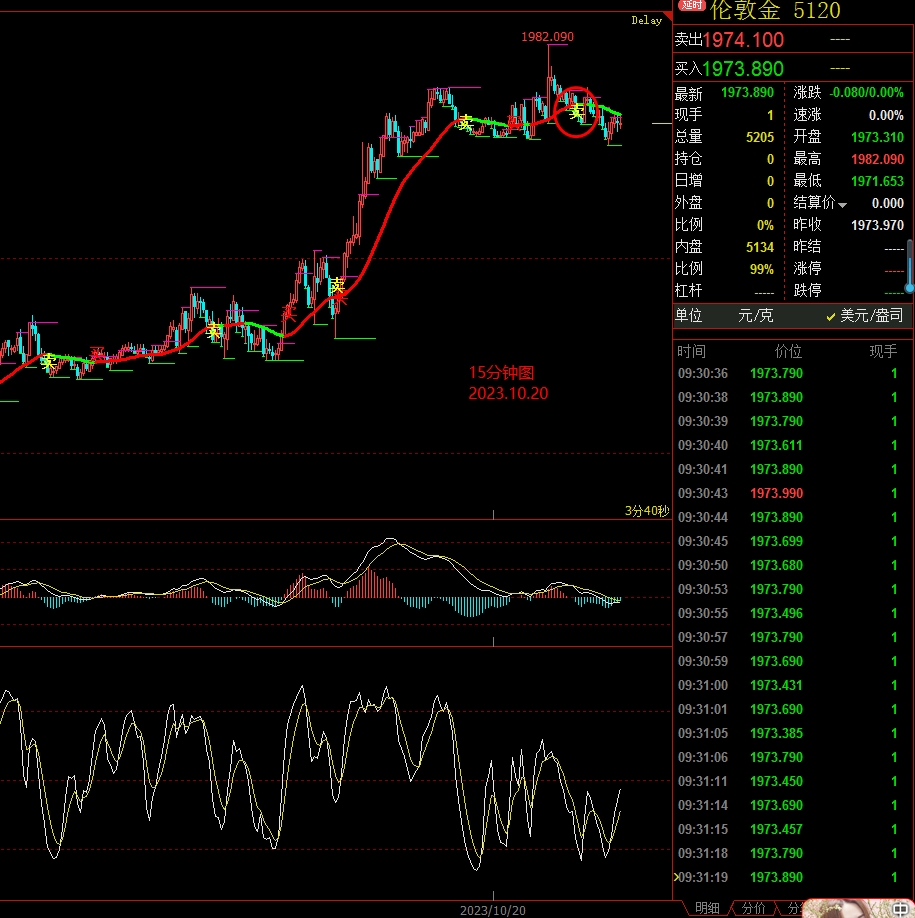
Task: Click the 买入 price 1973.890
Action: 743,68
